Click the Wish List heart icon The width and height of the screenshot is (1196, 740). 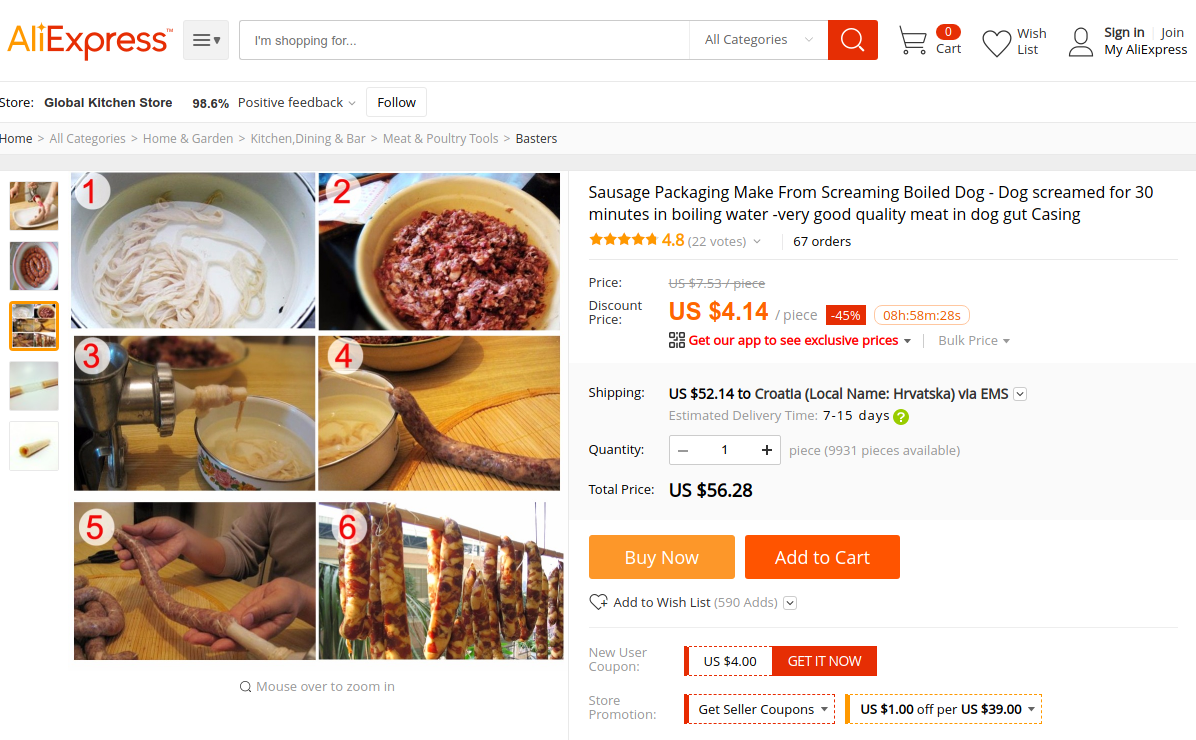(996, 43)
